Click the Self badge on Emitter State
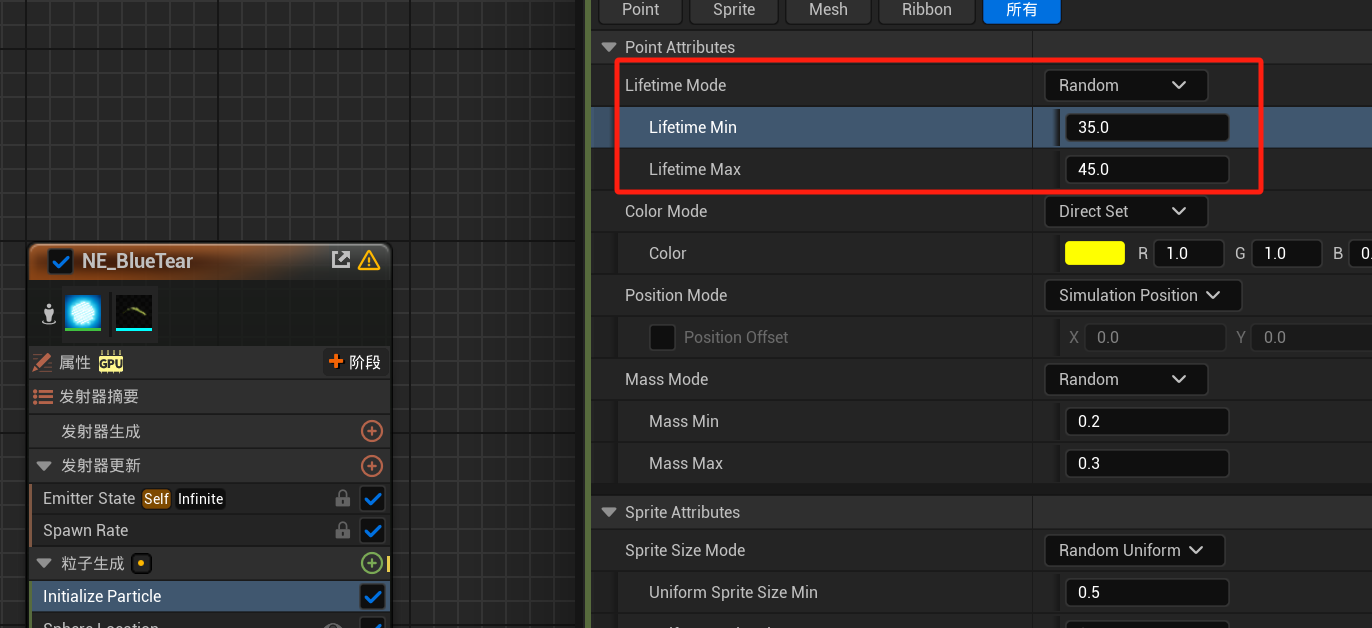Screen dimensions: 1372x628 pos(156,499)
